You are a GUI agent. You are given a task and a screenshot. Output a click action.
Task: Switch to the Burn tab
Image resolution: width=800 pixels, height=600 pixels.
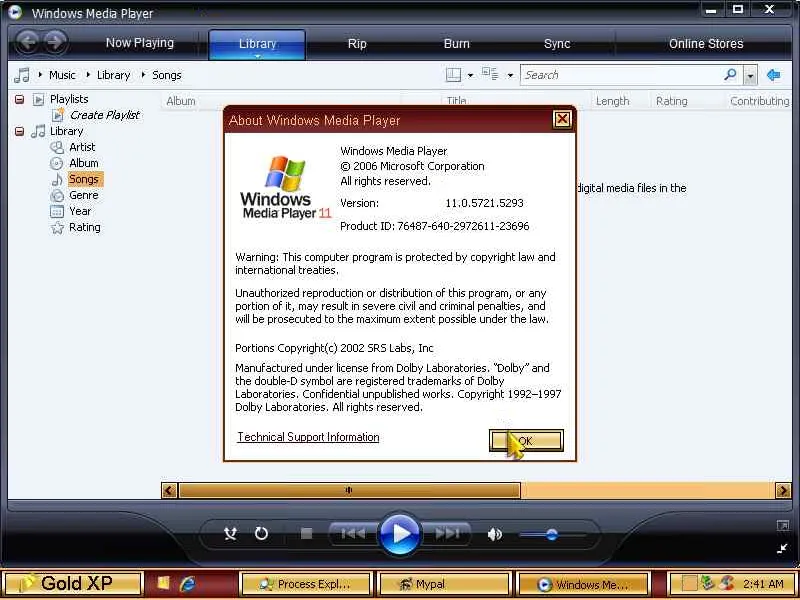457,44
